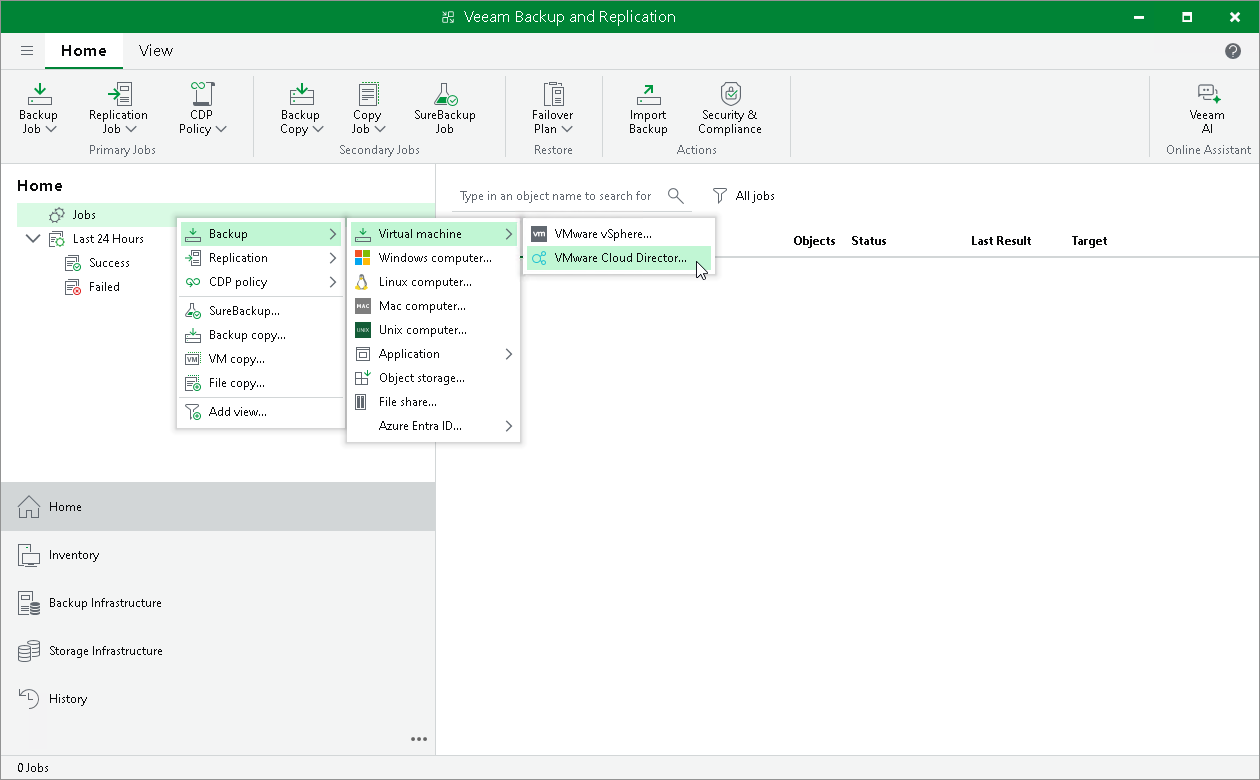
Task: Choose SureBackup... in the context menu
Action: coord(261,311)
